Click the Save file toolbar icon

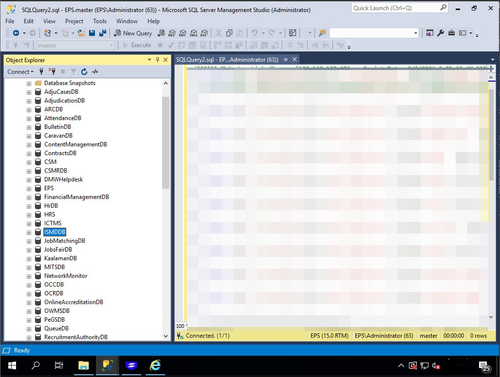pyautogui.click(x=92, y=33)
